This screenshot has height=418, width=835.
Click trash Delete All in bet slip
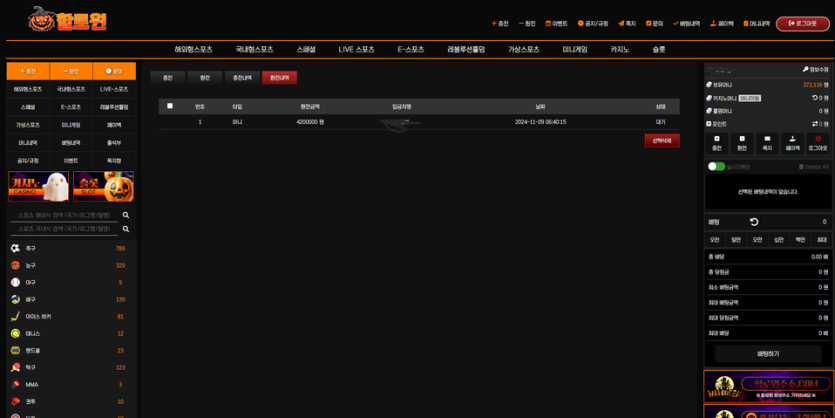pos(814,167)
